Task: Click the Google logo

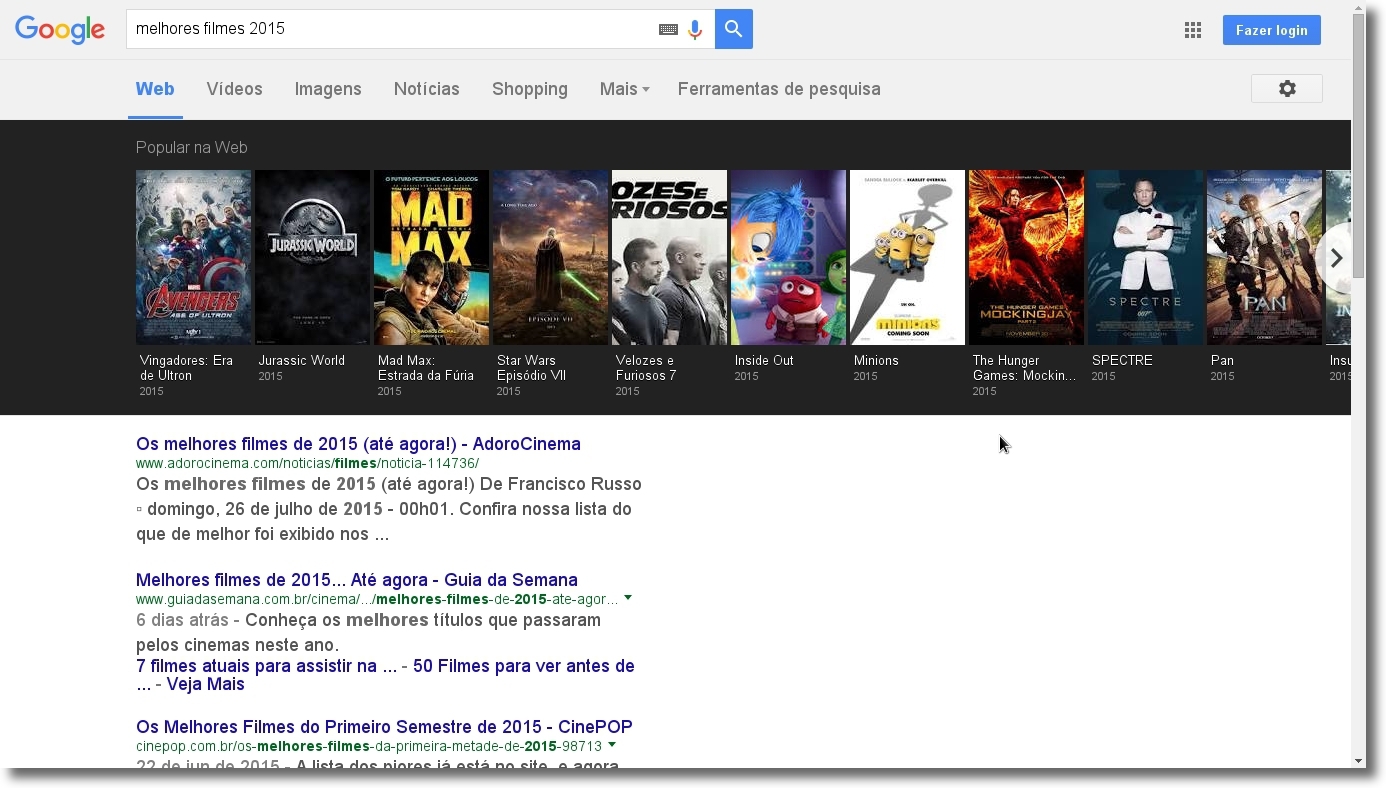Action: click(x=60, y=30)
